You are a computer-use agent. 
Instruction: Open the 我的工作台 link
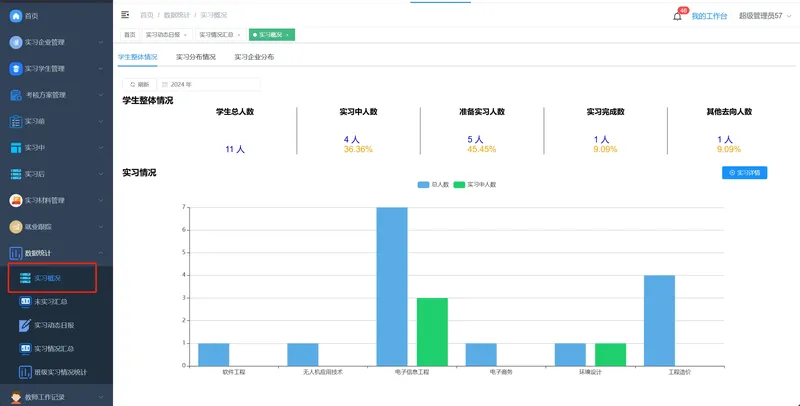click(x=709, y=16)
